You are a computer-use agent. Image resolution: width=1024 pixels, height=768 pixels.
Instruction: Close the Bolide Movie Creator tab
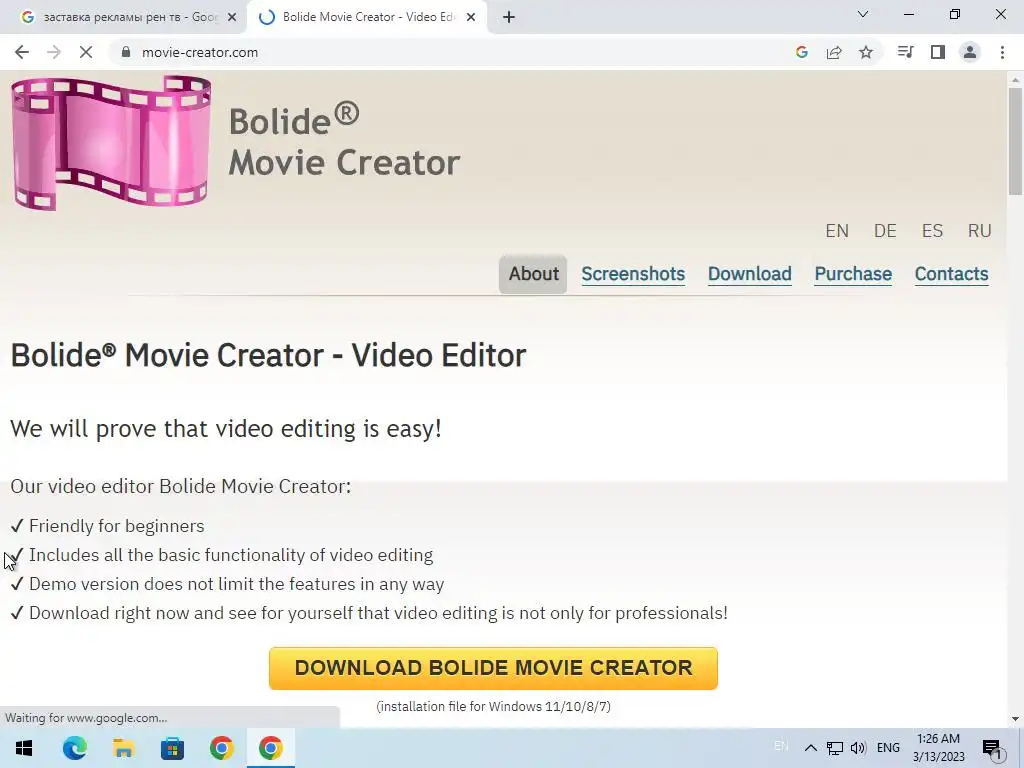pyautogui.click(x=471, y=18)
